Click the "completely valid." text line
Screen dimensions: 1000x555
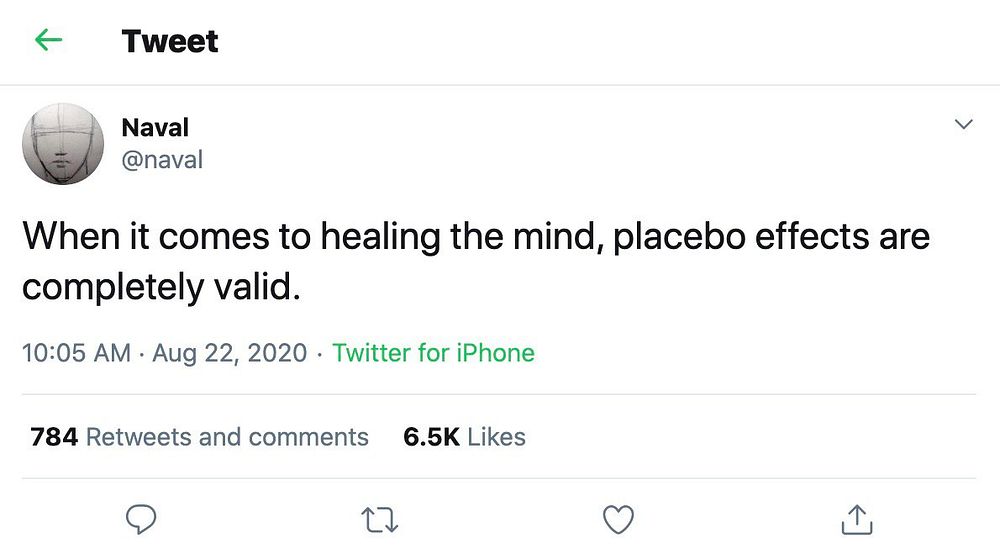click(x=161, y=288)
